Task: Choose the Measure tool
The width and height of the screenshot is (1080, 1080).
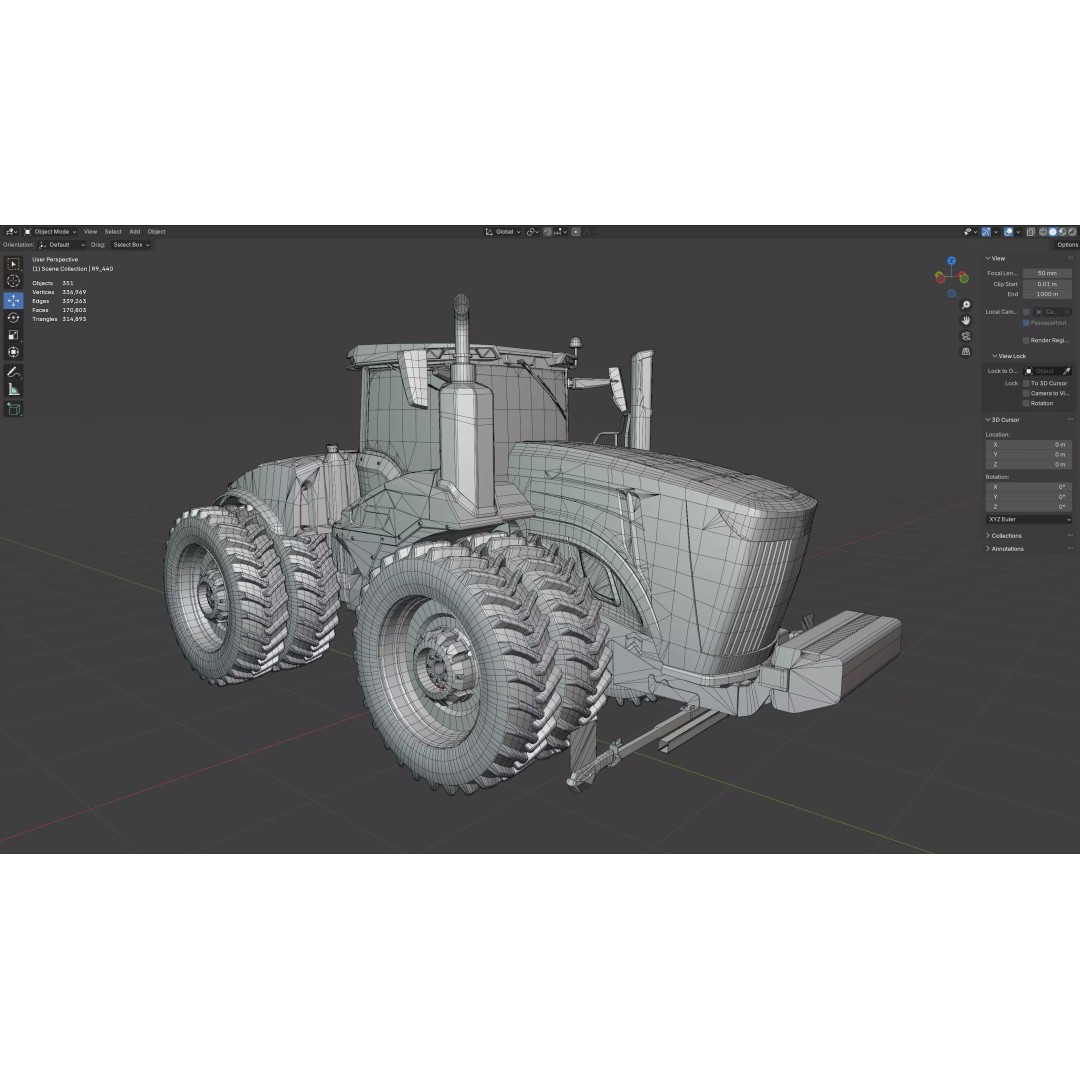Action: pyautogui.click(x=14, y=390)
